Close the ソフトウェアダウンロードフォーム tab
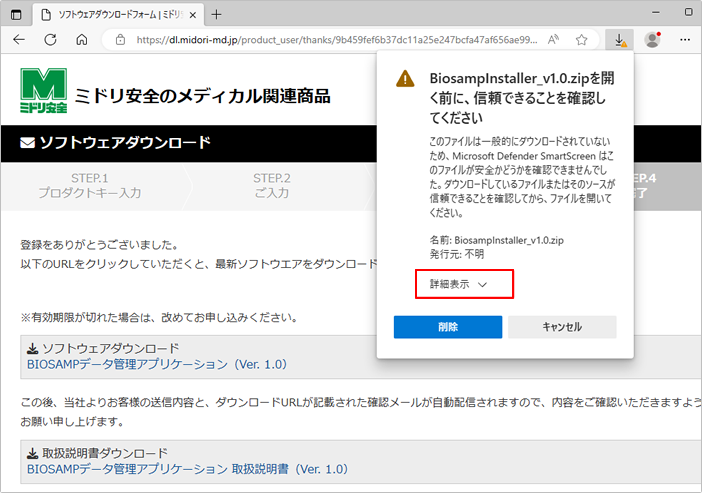 (x=193, y=15)
